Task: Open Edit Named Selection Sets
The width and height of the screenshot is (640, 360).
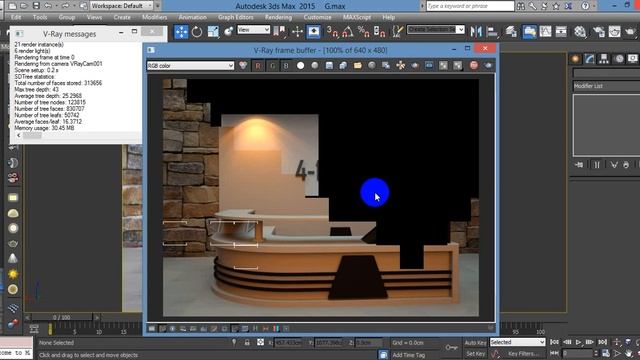Action: pos(397,31)
